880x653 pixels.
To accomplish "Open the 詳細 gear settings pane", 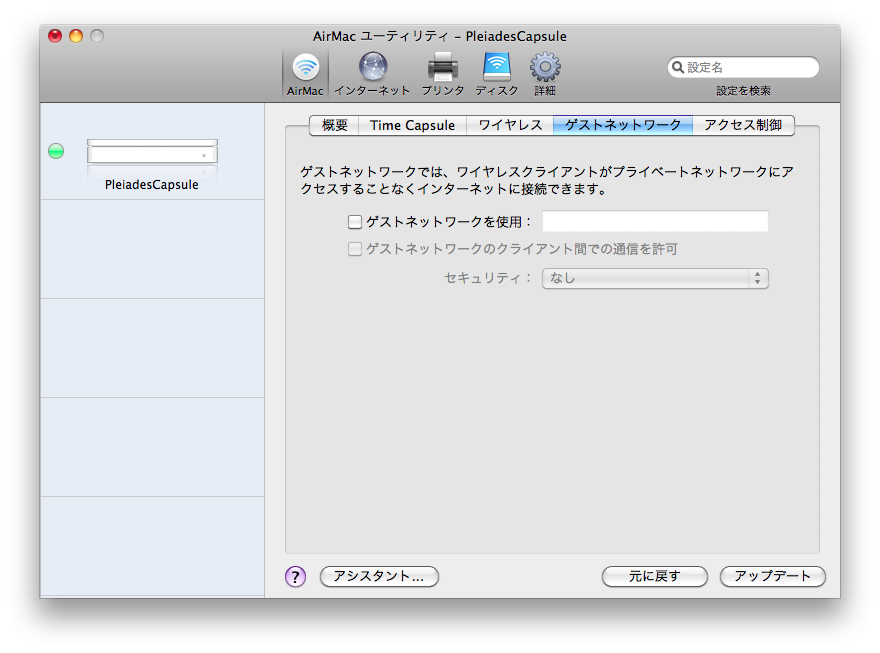I will (x=545, y=74).
